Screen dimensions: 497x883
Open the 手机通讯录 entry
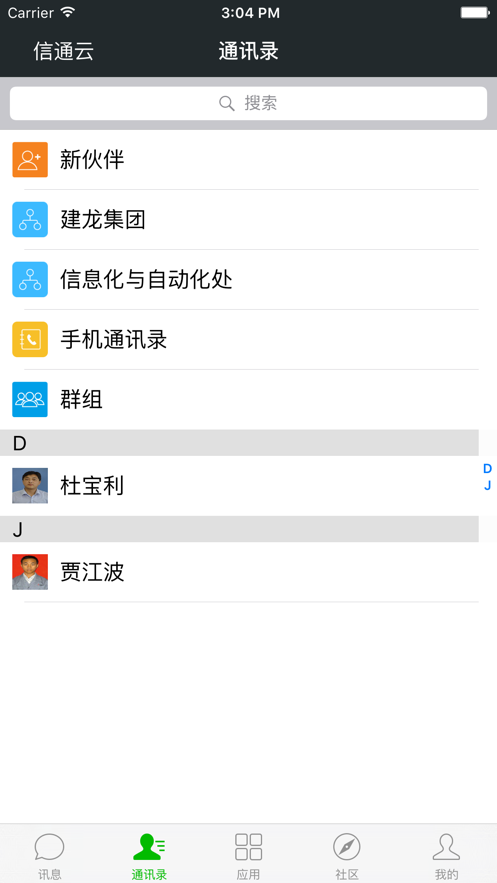(239, 340)
